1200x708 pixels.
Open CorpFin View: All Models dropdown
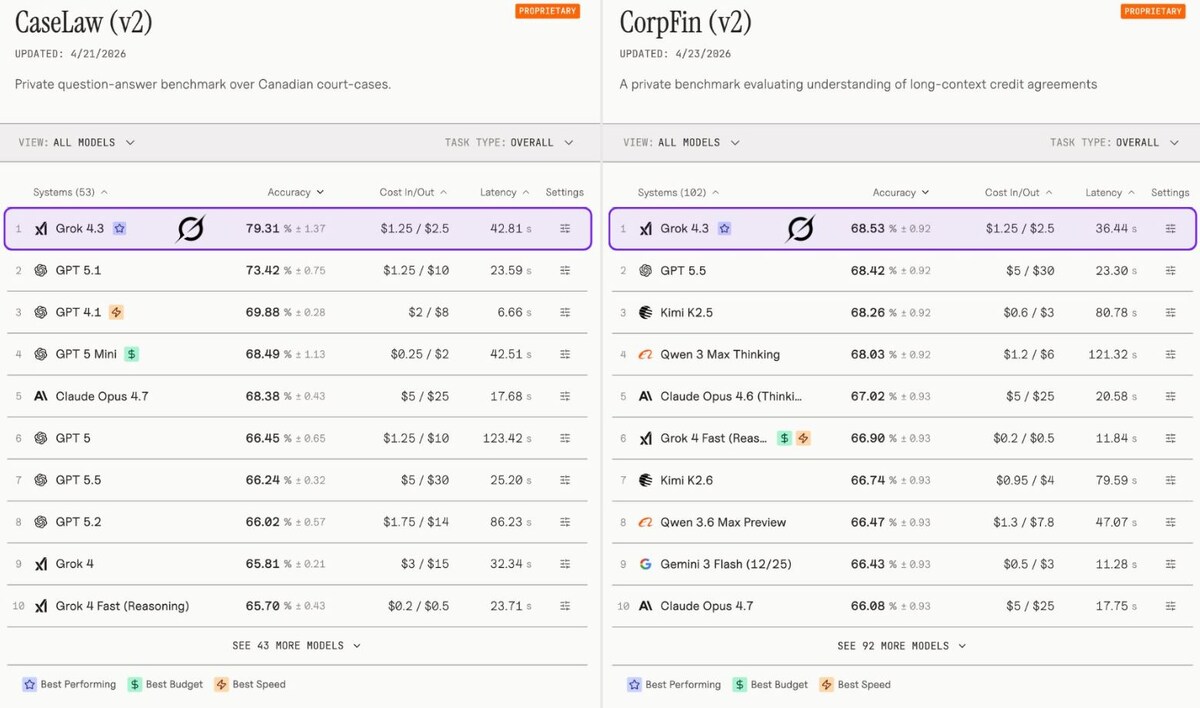tap(681, 143)
